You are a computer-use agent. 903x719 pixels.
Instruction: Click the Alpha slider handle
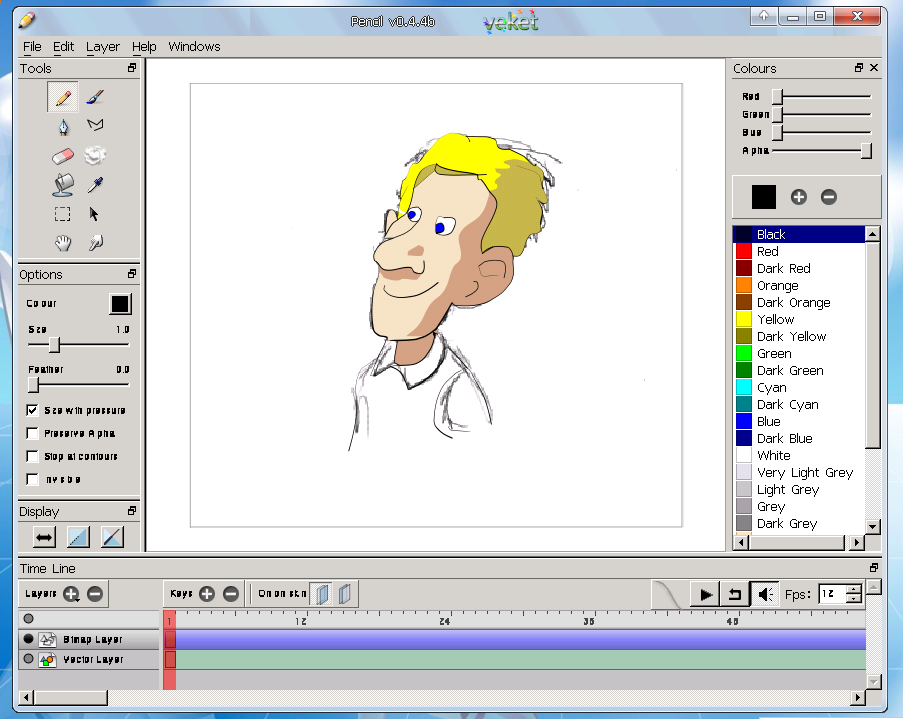tap(866, 151)
